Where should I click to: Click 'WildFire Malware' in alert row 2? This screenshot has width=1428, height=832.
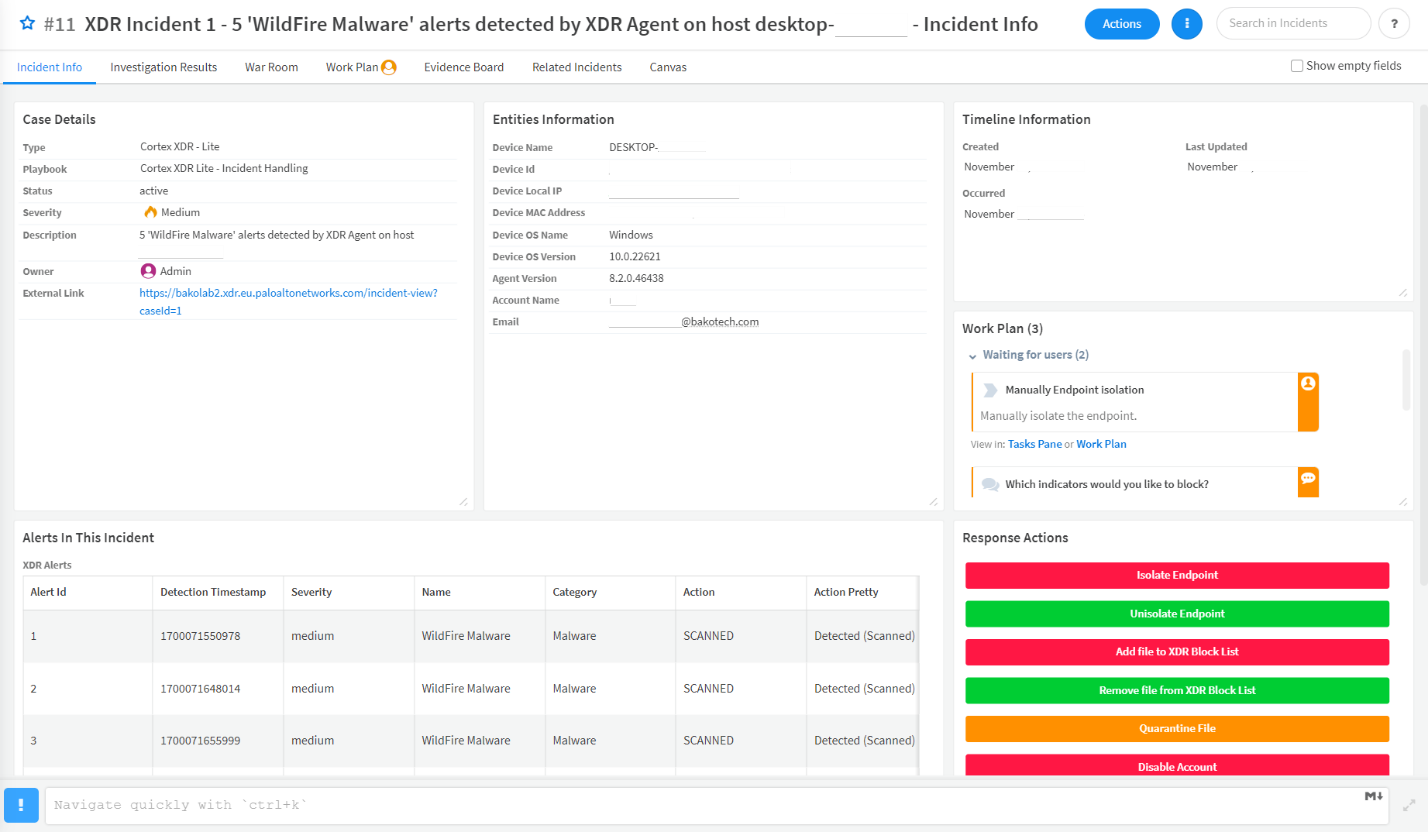point(466,688)
